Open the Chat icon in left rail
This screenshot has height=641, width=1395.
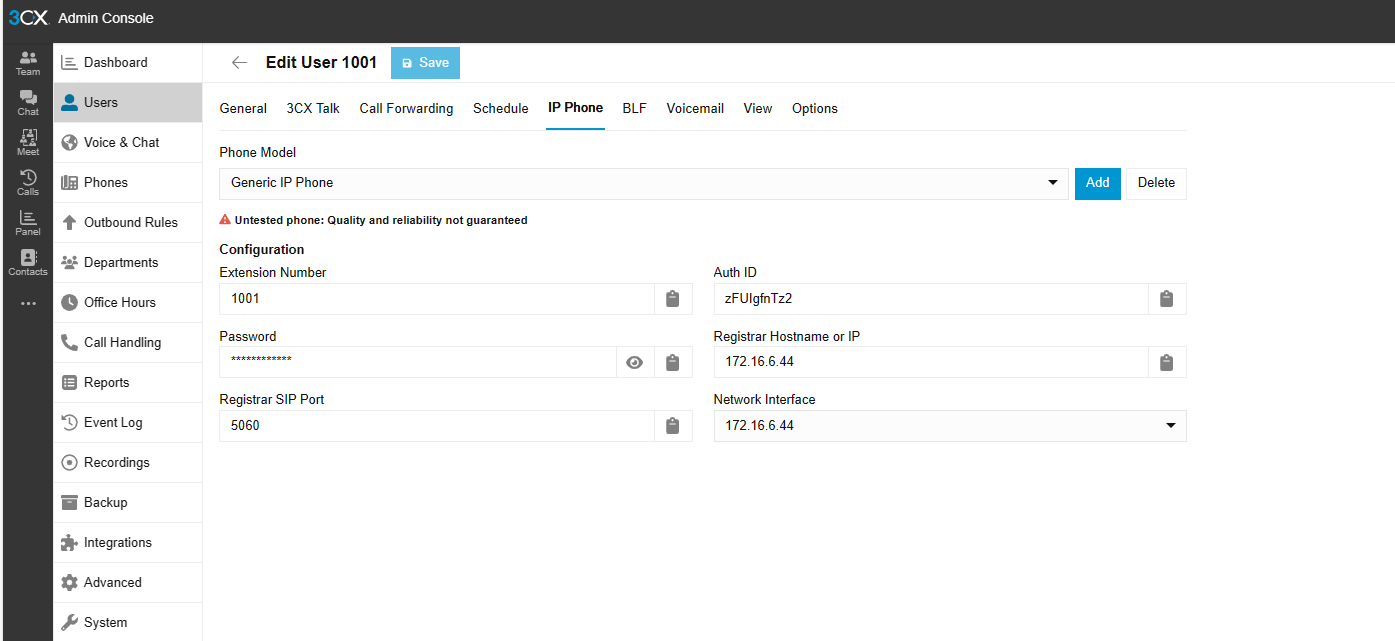point(28,103)
